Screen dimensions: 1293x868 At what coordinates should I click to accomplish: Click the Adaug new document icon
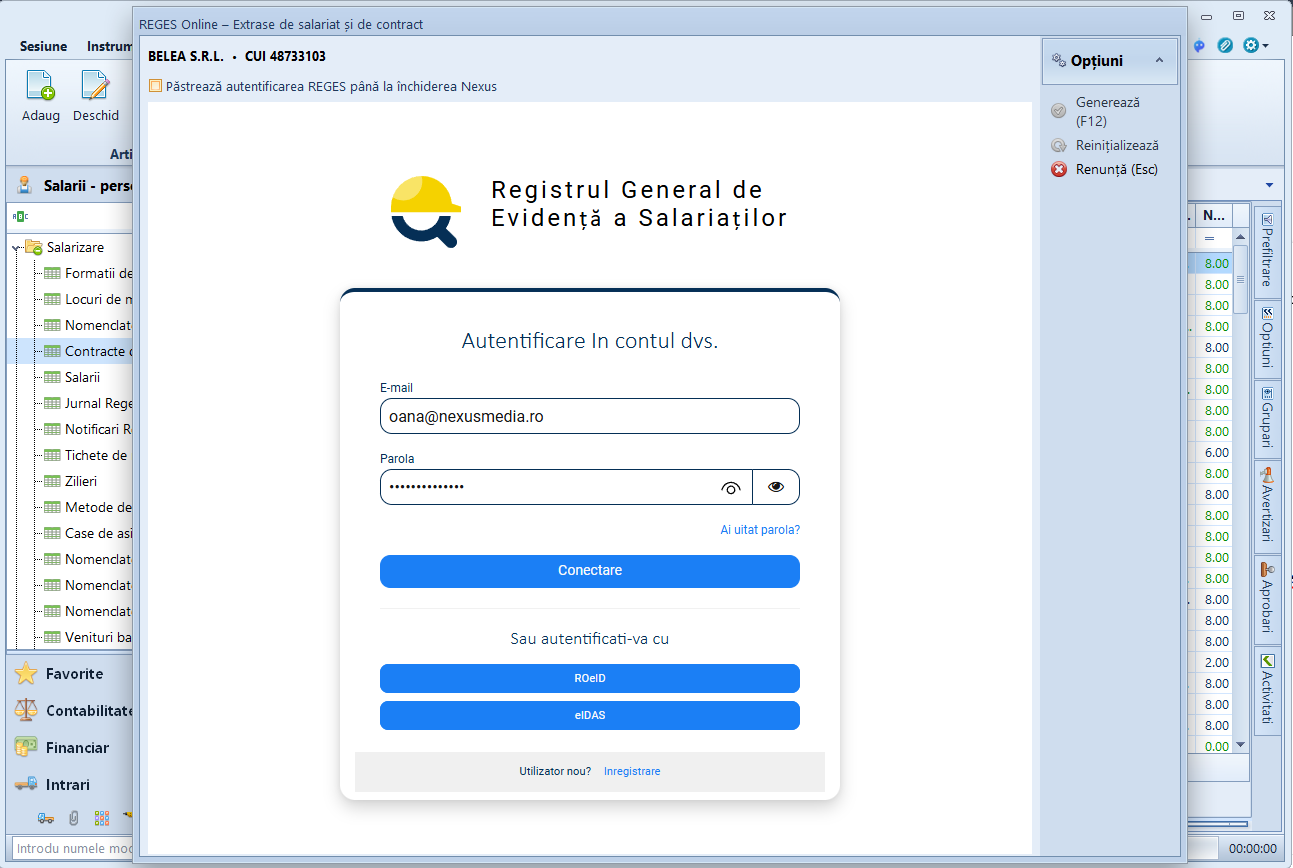click(41, 86)
